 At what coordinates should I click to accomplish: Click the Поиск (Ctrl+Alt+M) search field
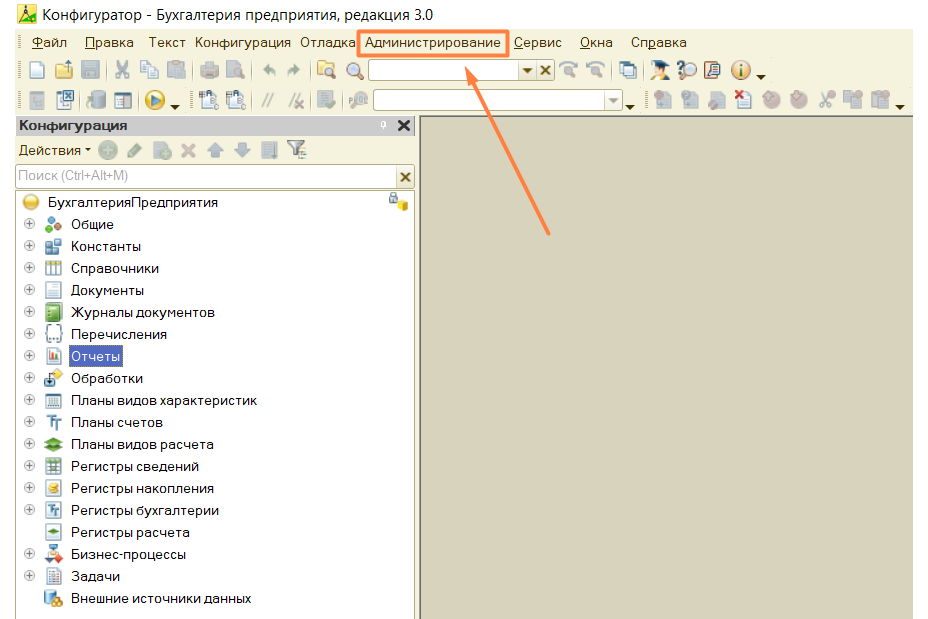click(206, 176)
